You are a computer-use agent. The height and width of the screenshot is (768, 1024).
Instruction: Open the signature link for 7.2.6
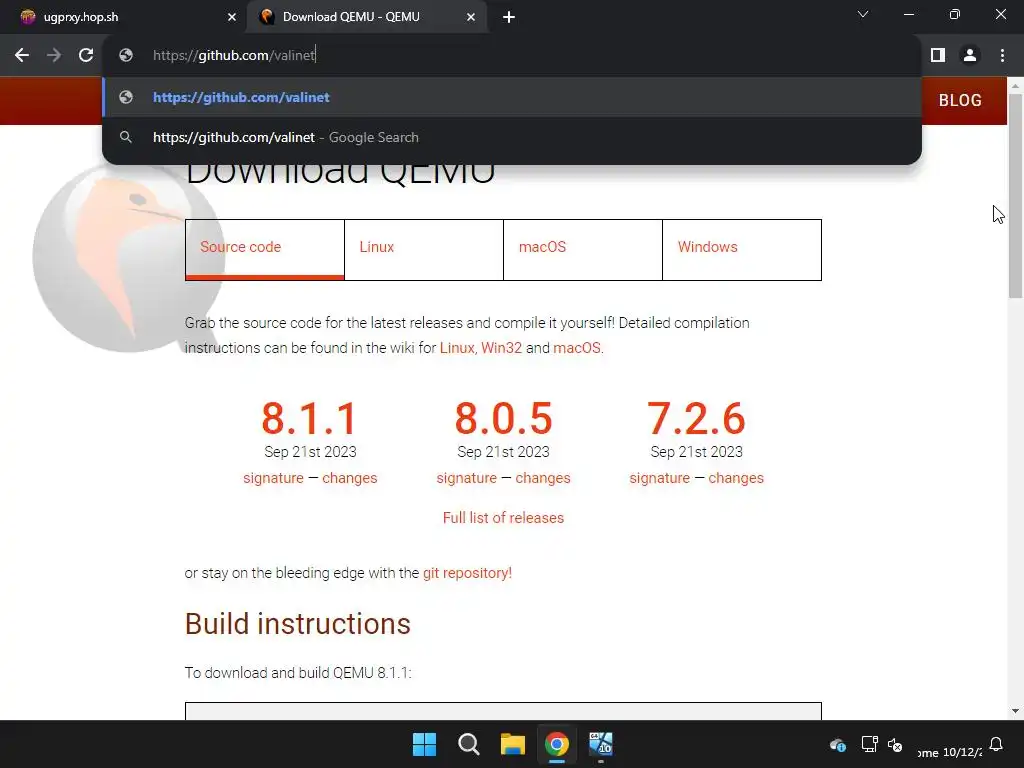(x=660, y=478)
